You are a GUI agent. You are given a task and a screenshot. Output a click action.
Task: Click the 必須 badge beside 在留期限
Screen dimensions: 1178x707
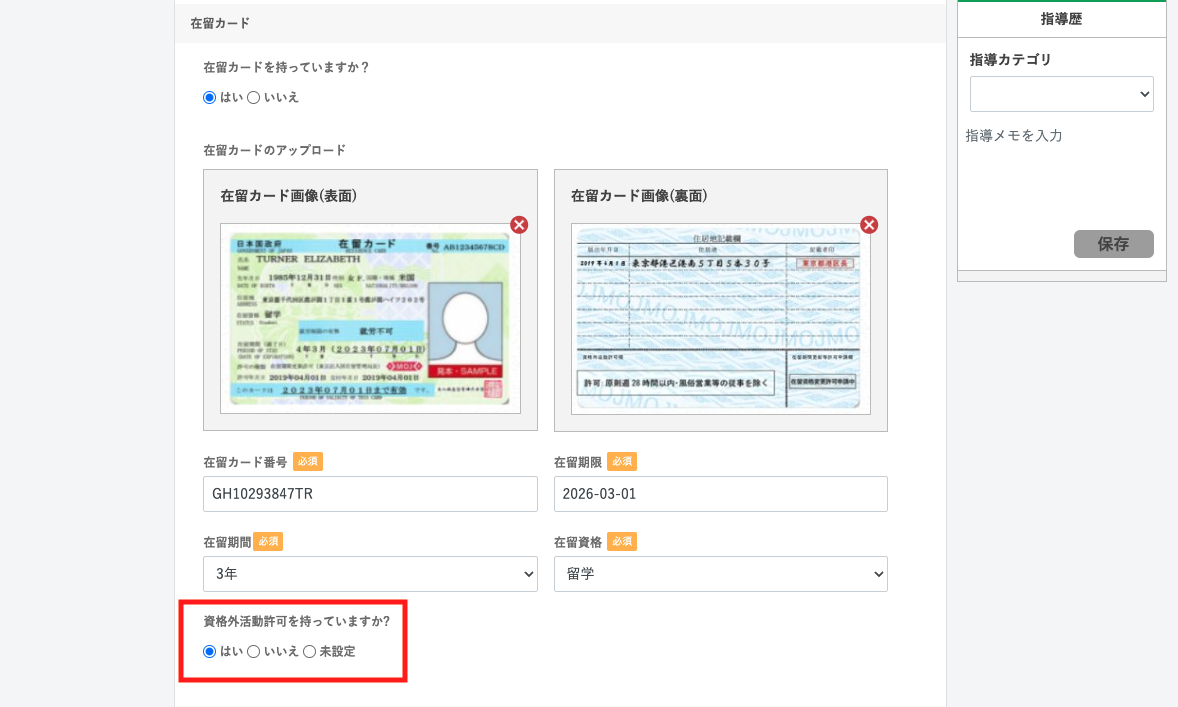pos(622,461)
